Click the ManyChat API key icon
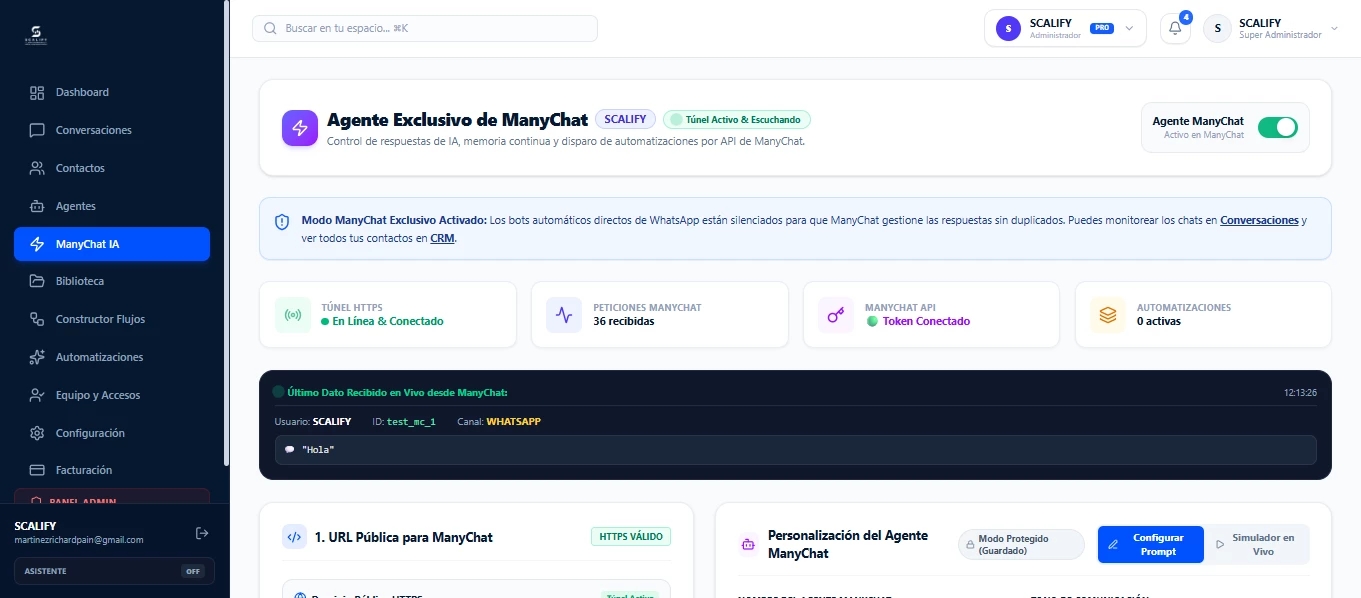This screenshot has width=1361, height=598. point(836,315)
